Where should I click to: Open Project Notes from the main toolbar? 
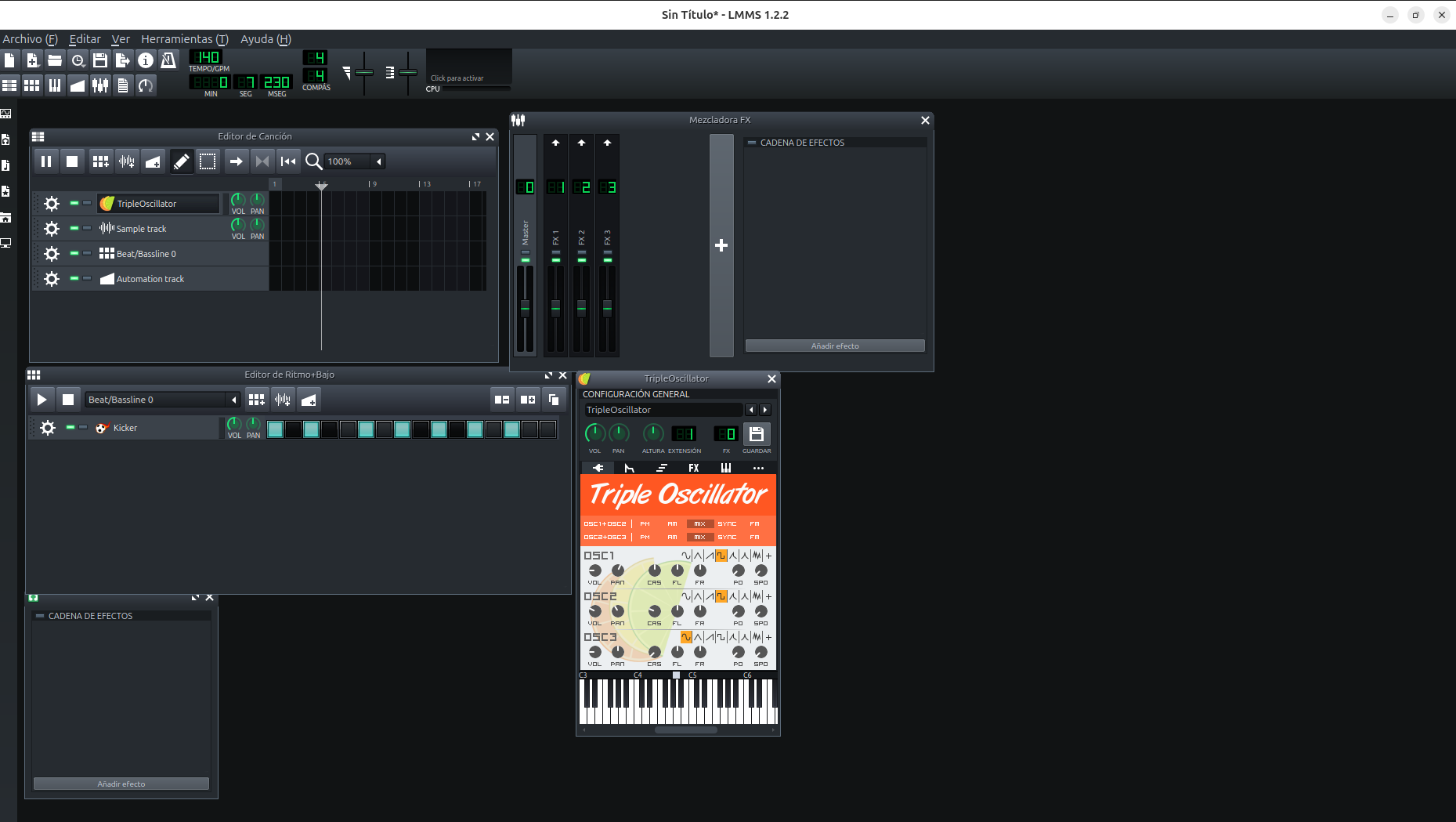[123, 85]
